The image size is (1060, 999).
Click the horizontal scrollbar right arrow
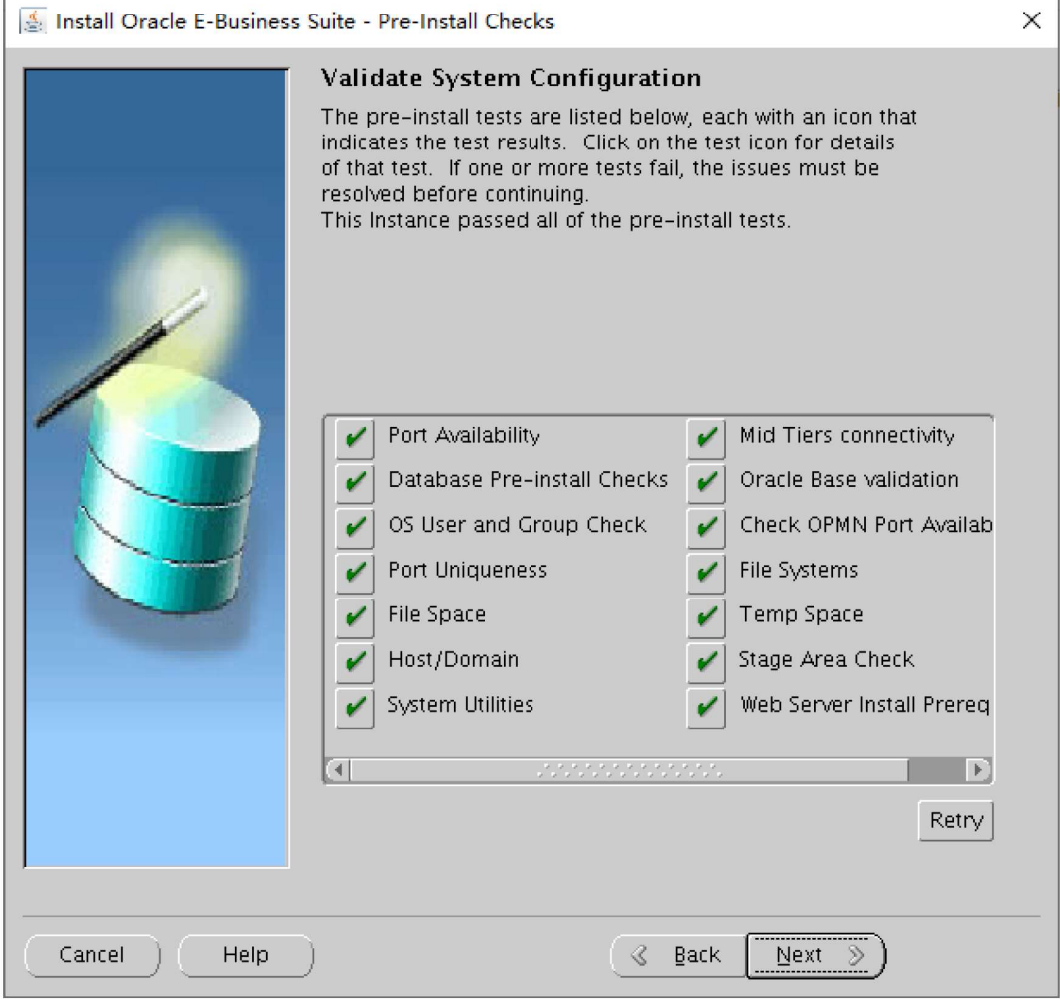coord(978,770)
